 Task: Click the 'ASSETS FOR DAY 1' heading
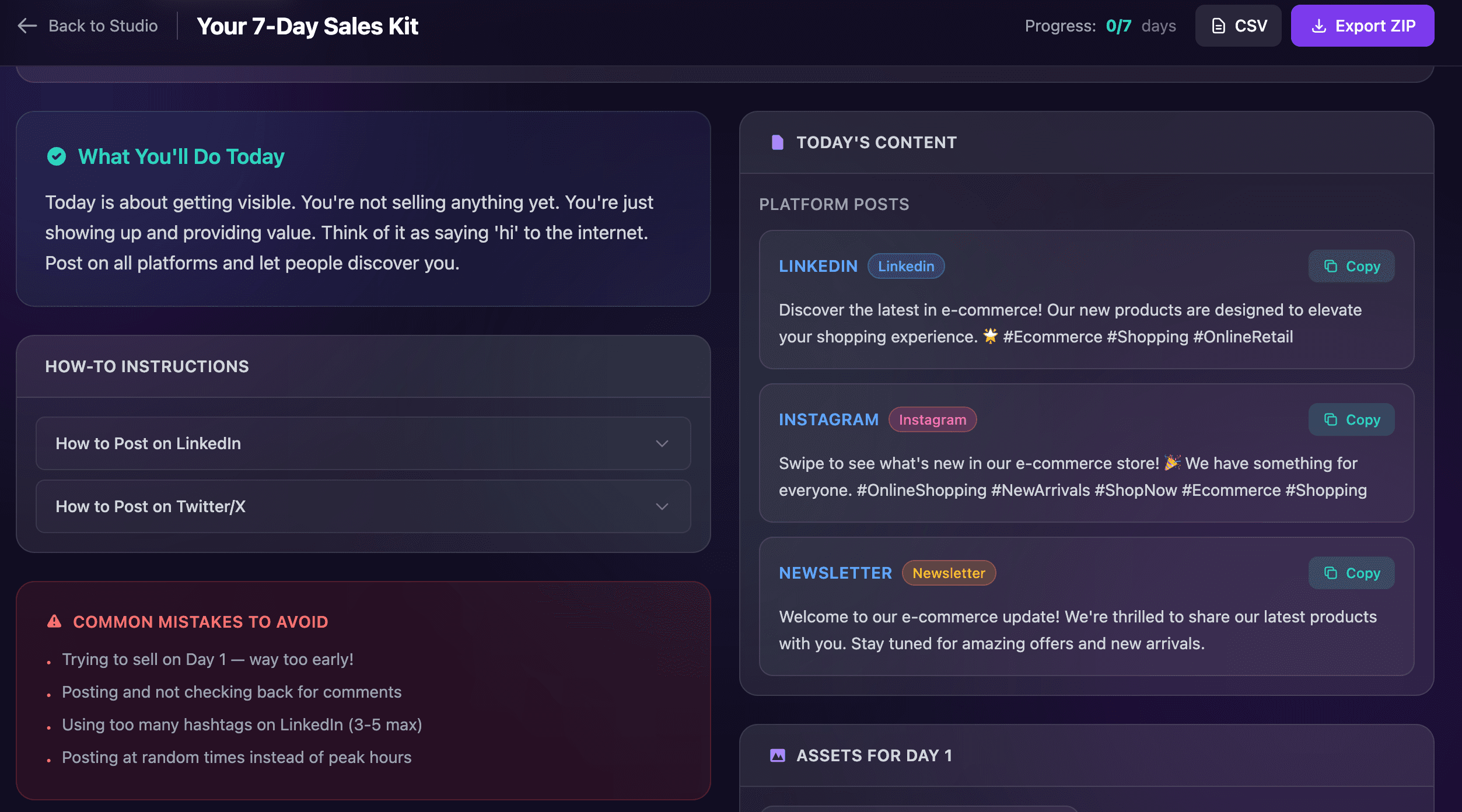point(874,755)
